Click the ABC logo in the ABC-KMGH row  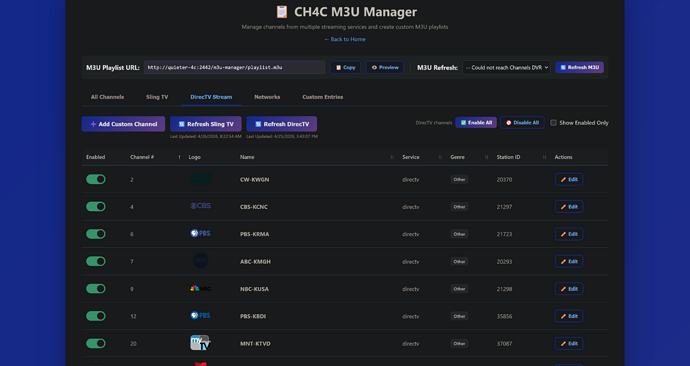pyautogui.click(x=201, y=260)
